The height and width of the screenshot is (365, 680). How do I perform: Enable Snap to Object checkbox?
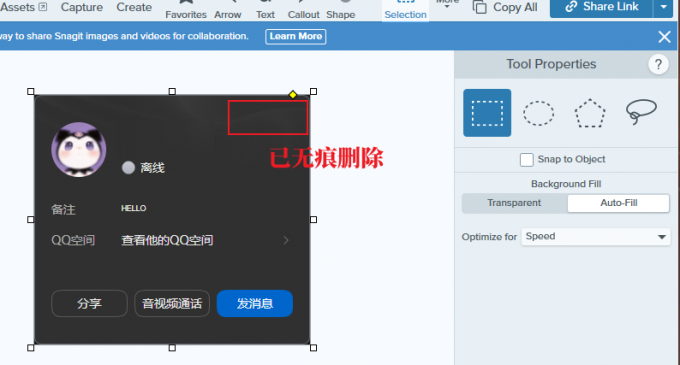coord(526,160)
